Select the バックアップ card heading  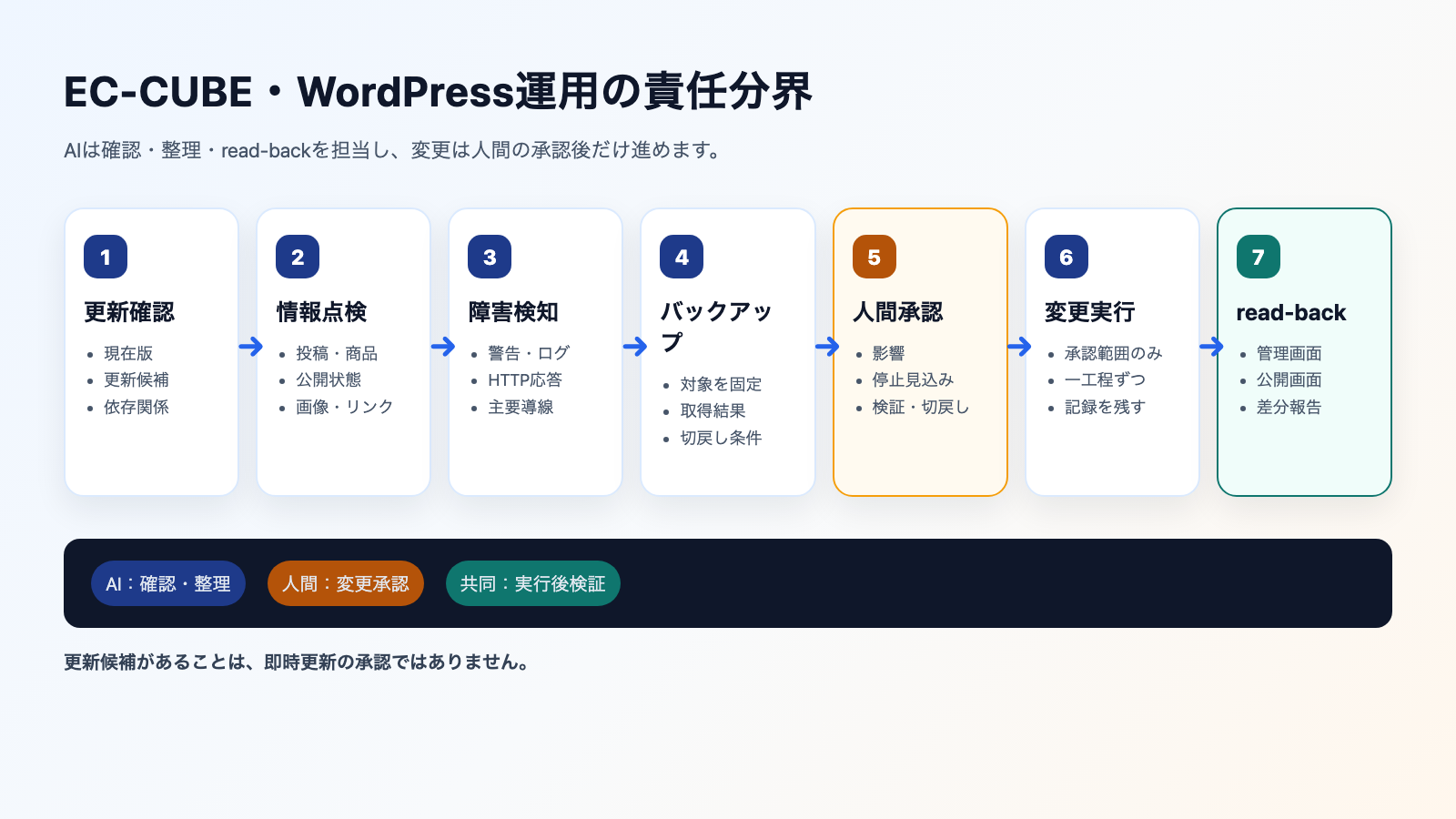[x=716, y=327]
